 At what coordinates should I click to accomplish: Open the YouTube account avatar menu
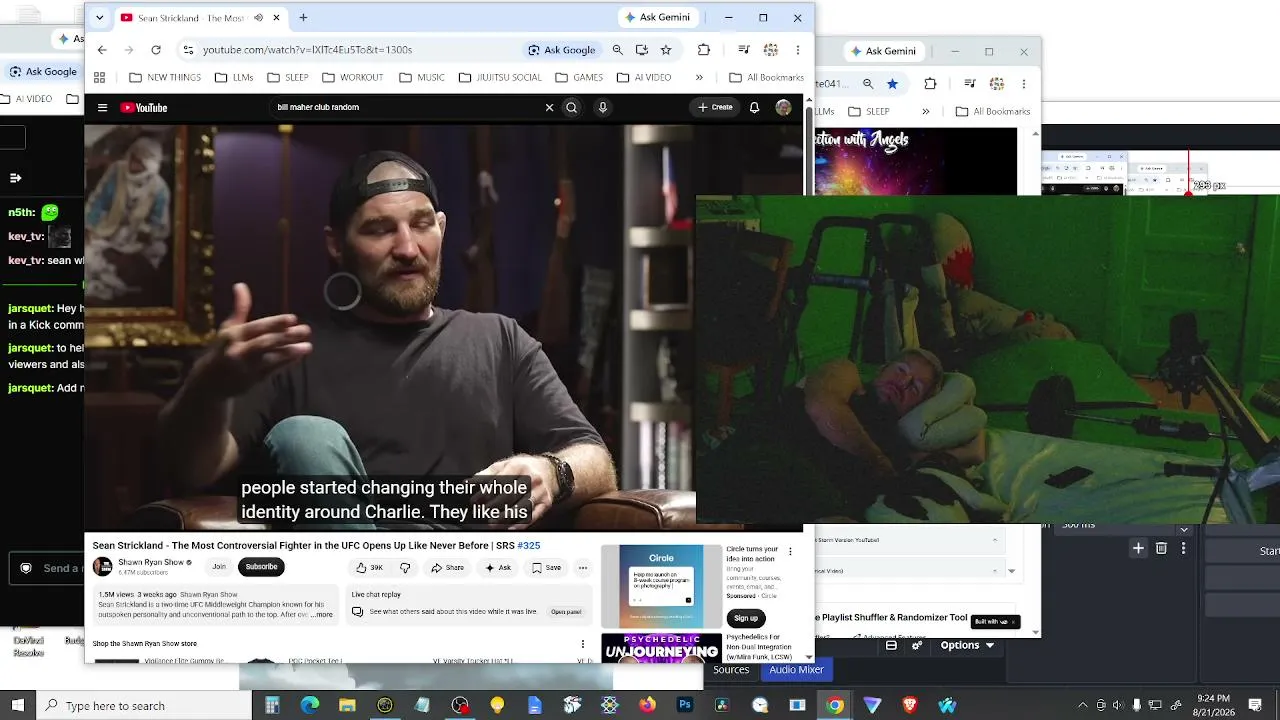click(783, 108)
